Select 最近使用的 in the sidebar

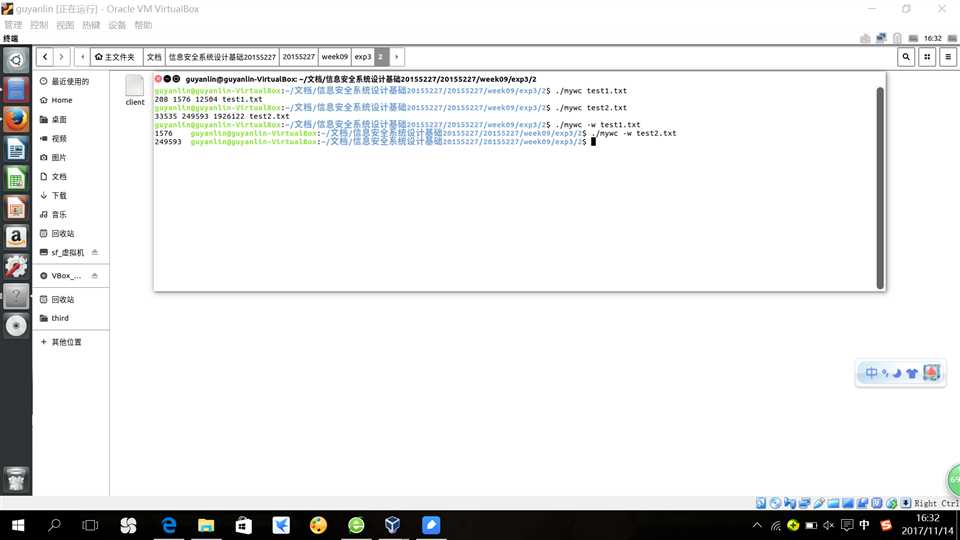[x=70, y=81]
